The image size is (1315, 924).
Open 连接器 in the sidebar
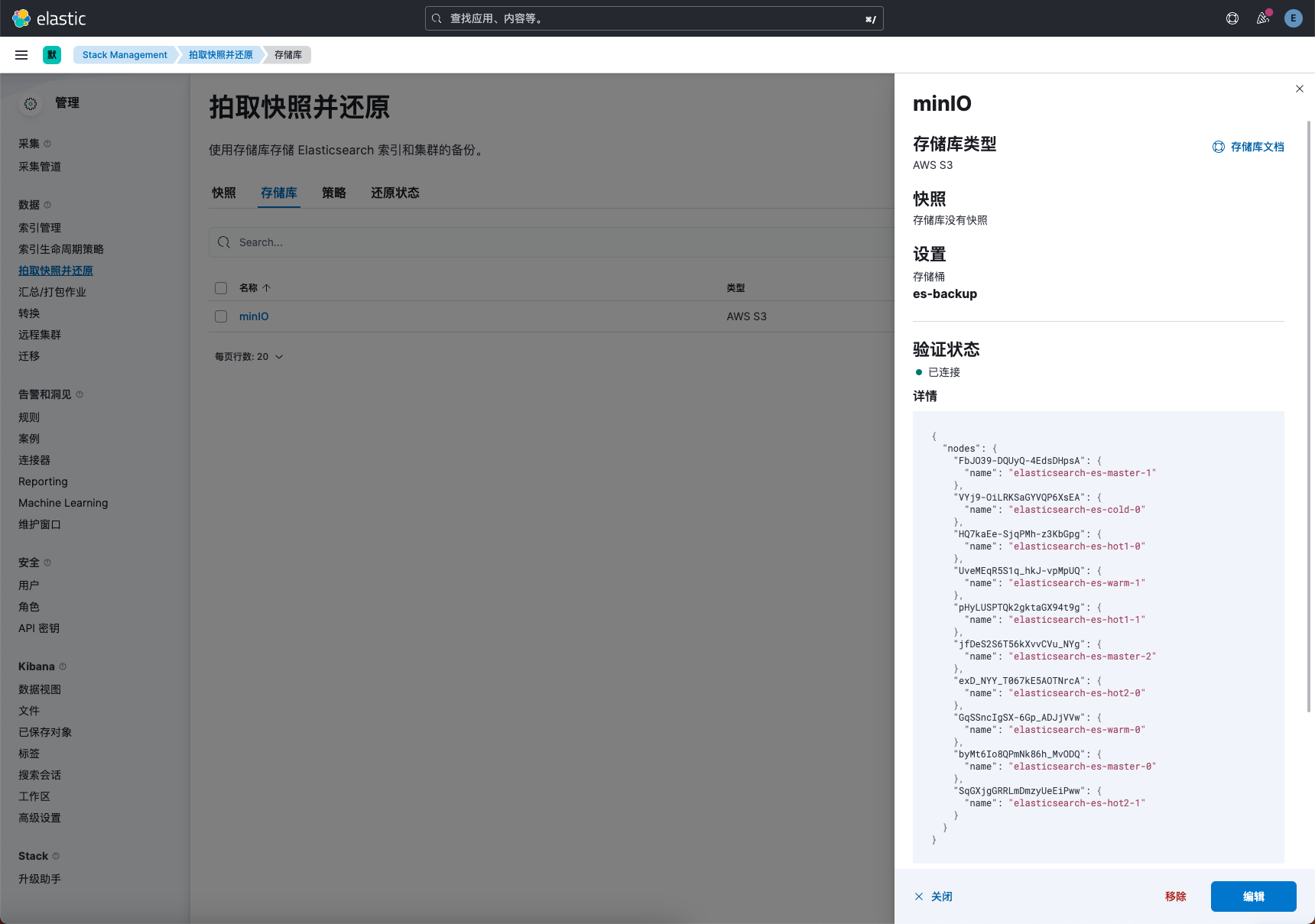pos(34,460)
